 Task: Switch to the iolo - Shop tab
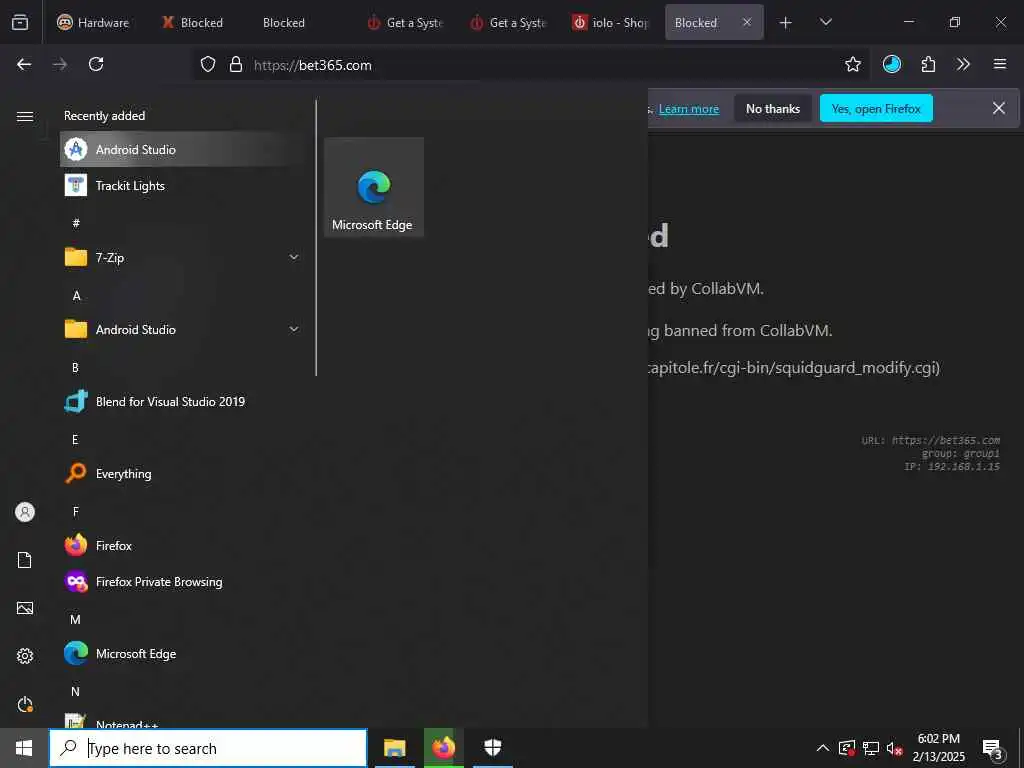point(611,22)
